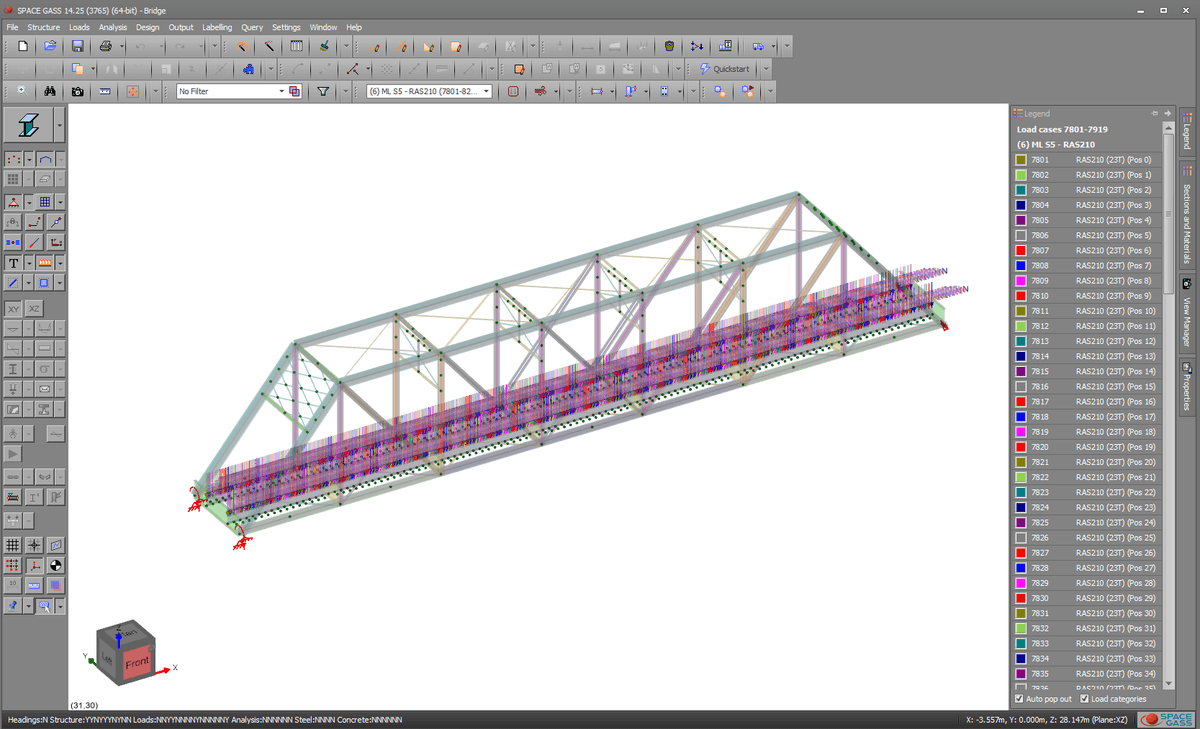Click the Save (floppy disk) icon

coord(77,46)
